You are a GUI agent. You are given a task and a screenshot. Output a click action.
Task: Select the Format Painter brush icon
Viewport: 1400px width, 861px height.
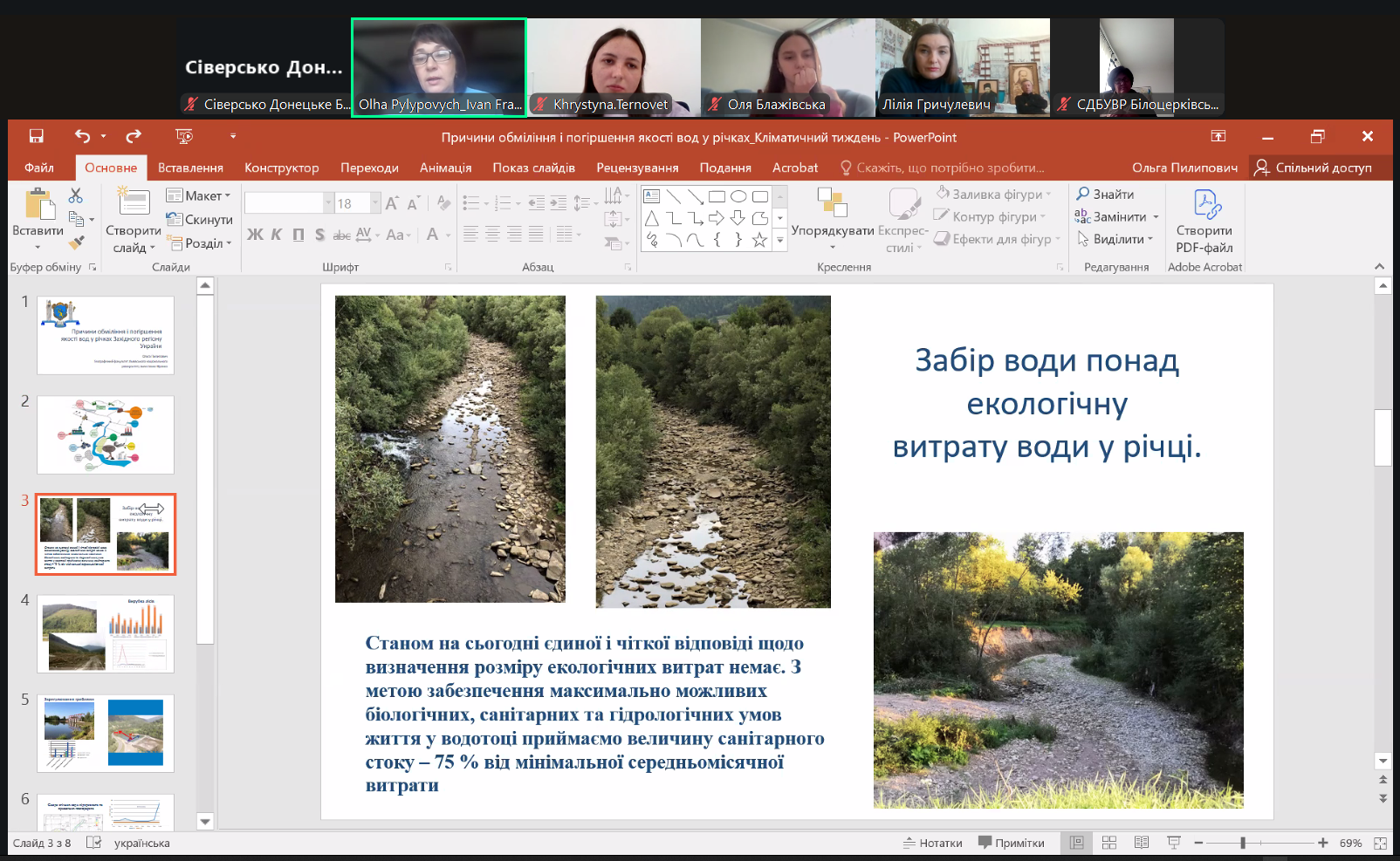(x=77, y=242)
